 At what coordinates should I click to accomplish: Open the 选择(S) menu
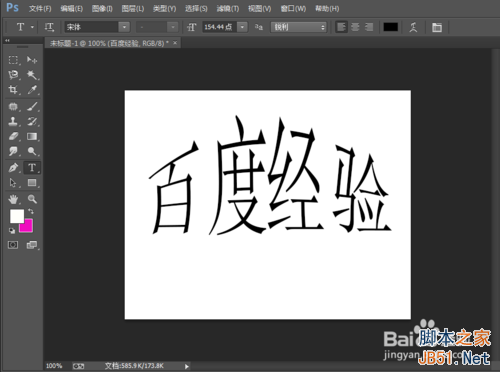[x=196, y=8]
